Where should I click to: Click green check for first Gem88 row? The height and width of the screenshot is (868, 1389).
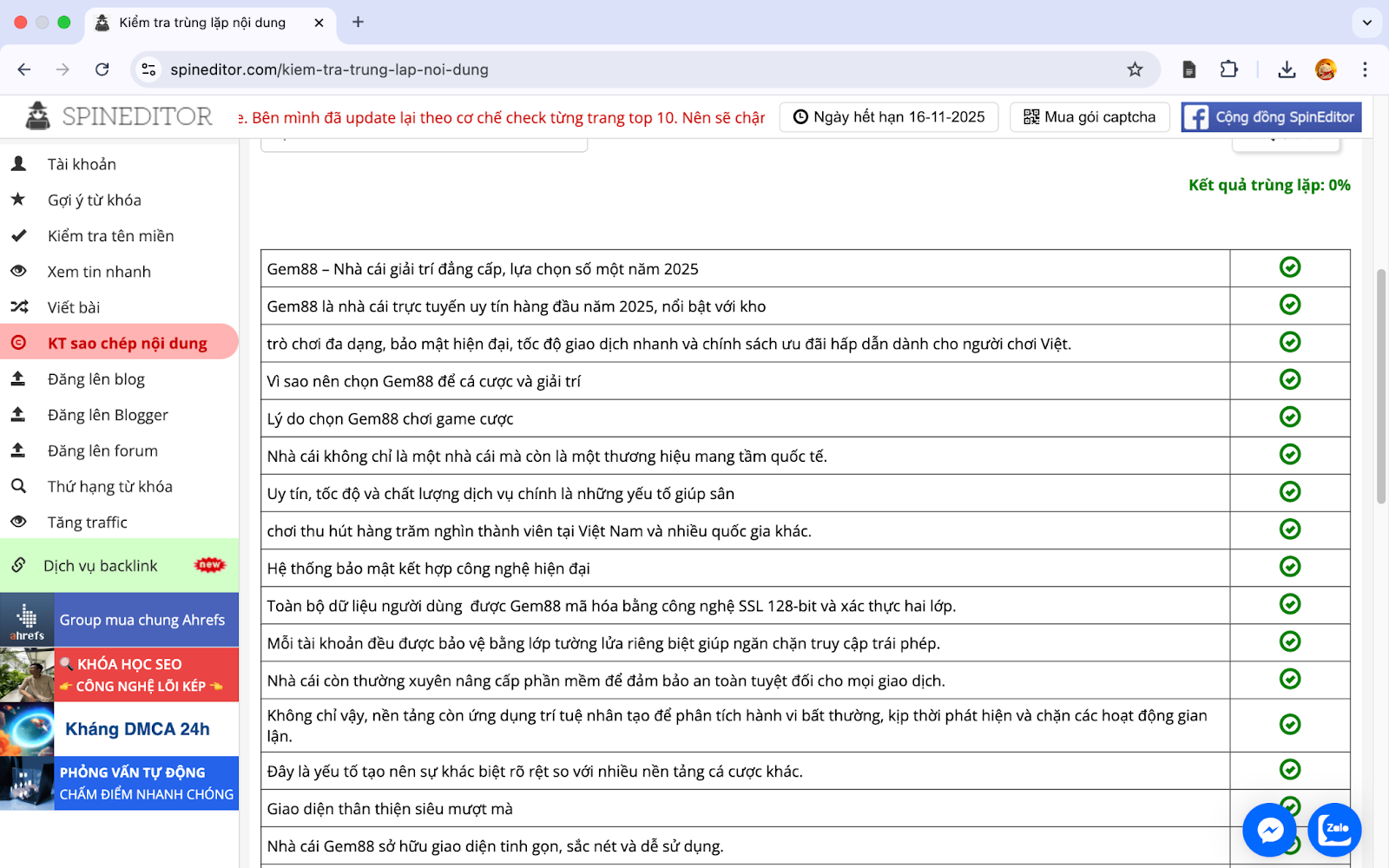coord(1290,267)
